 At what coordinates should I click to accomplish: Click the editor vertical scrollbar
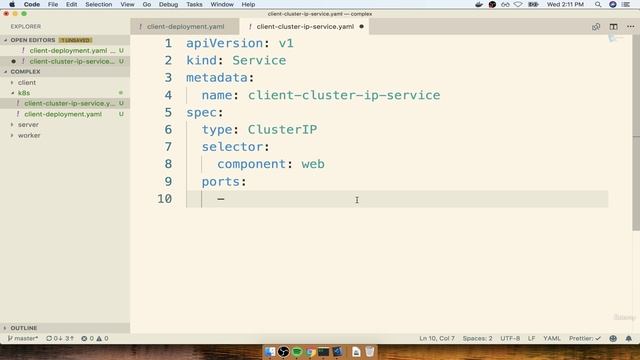coord(636,133)
